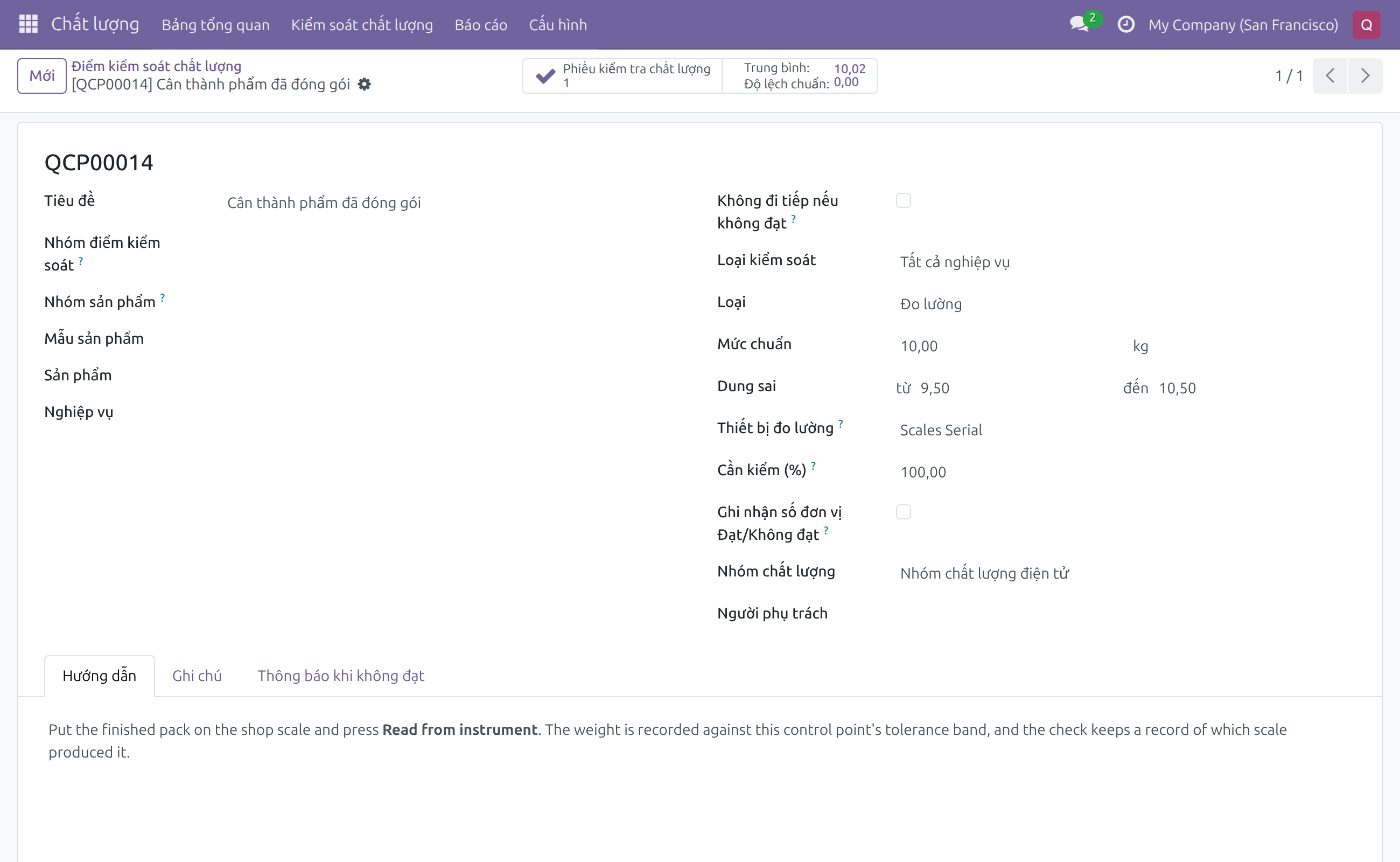This screenshot has width=1400, height=862.
Task: Toggle Không đi tiếp nếu không đạt checkbox
Action: point(903,200)
